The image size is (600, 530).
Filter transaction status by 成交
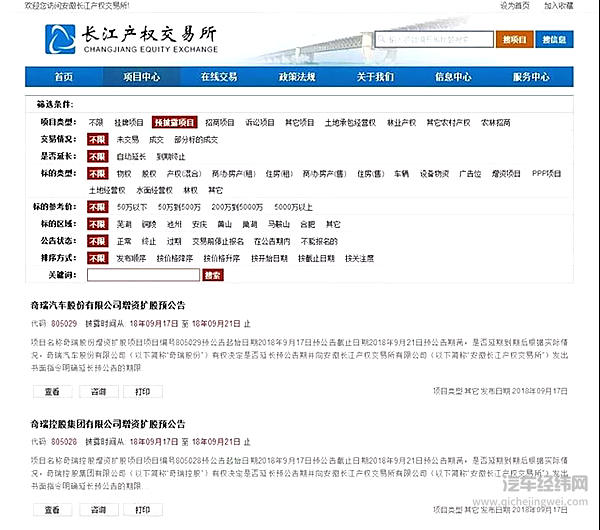(x=156, y=140)
